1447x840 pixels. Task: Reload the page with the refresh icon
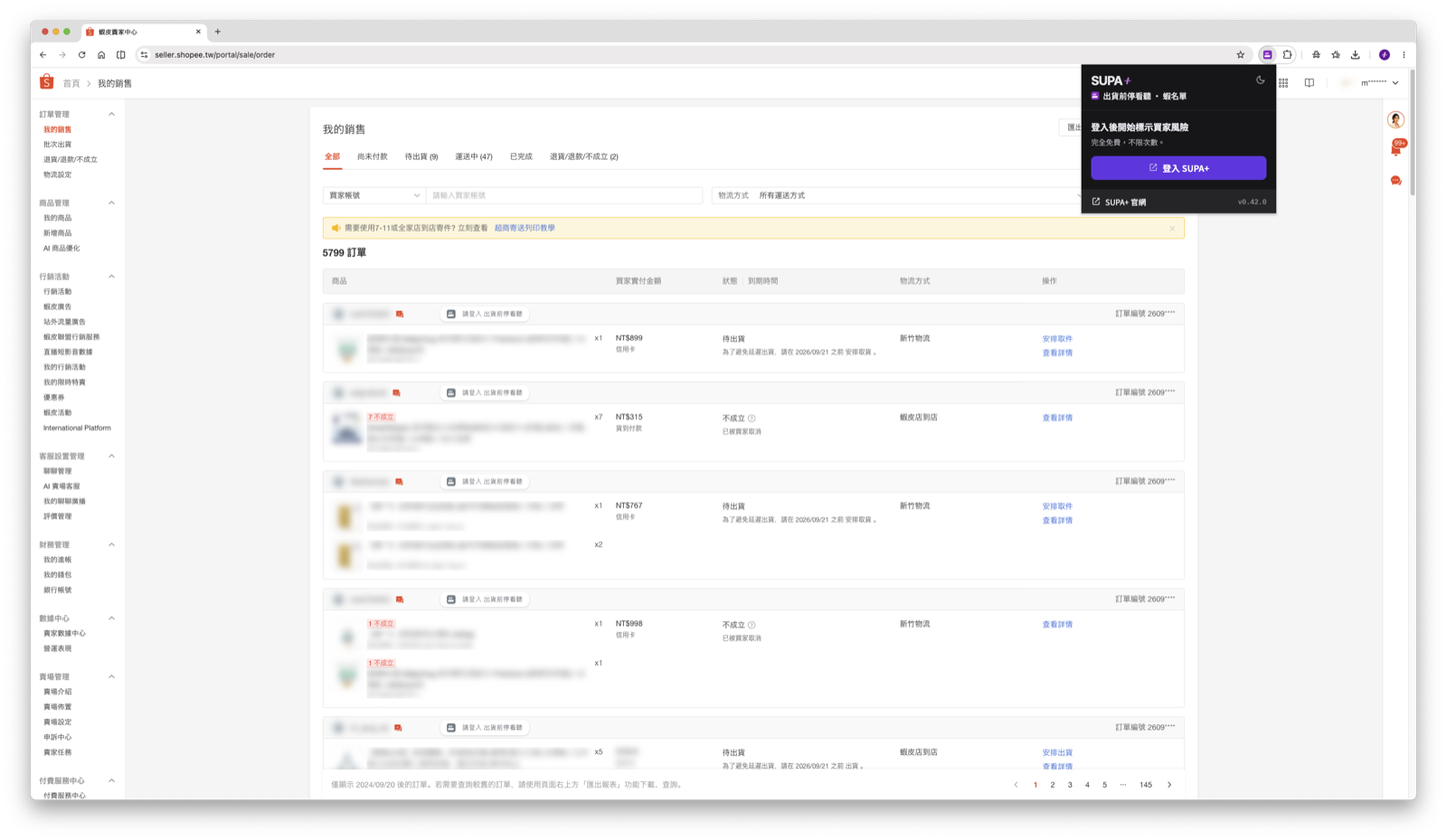point(81,54)
